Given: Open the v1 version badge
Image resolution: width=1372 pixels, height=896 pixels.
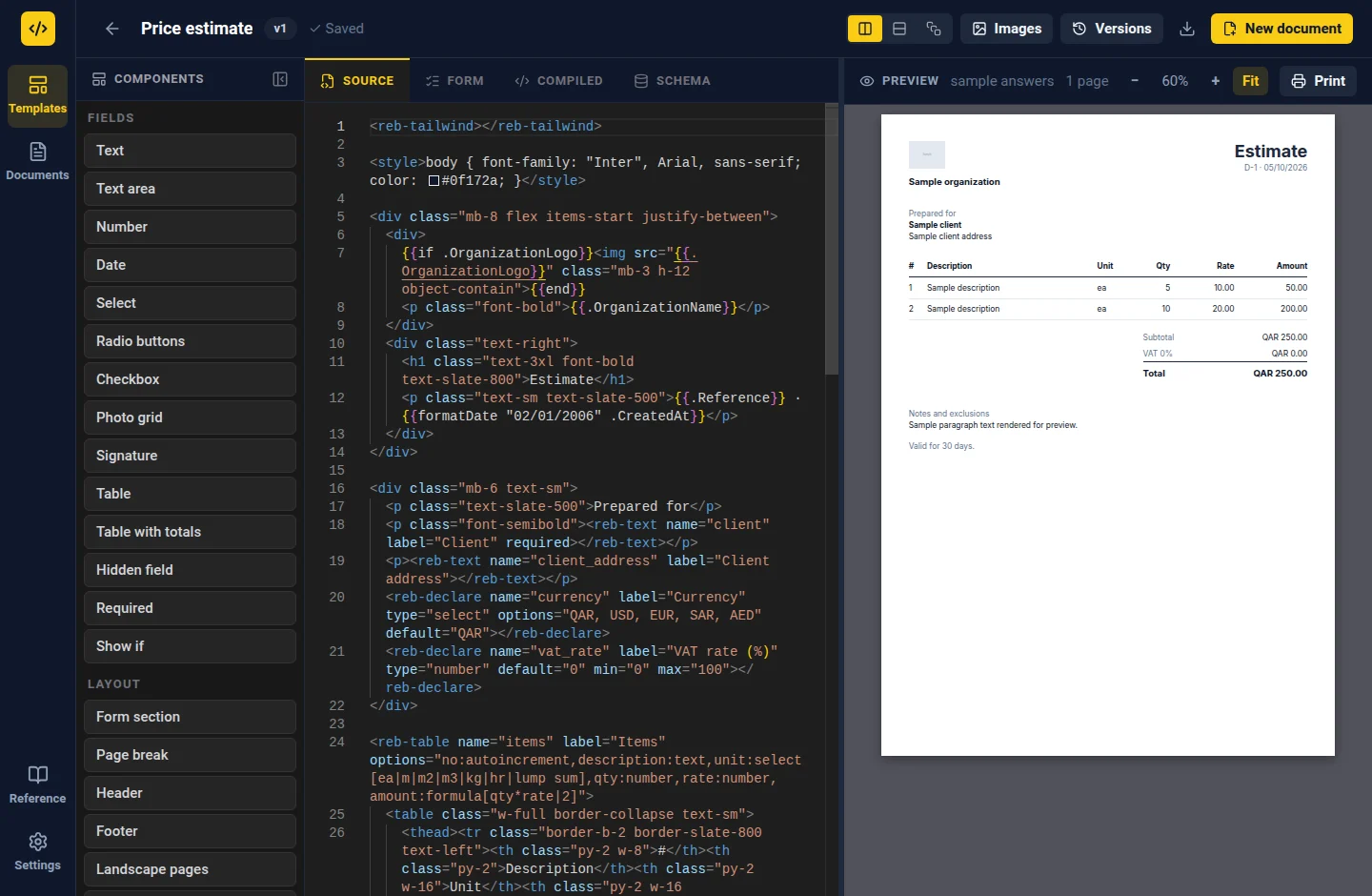Looking at the screenshot, I should (280, 29).
